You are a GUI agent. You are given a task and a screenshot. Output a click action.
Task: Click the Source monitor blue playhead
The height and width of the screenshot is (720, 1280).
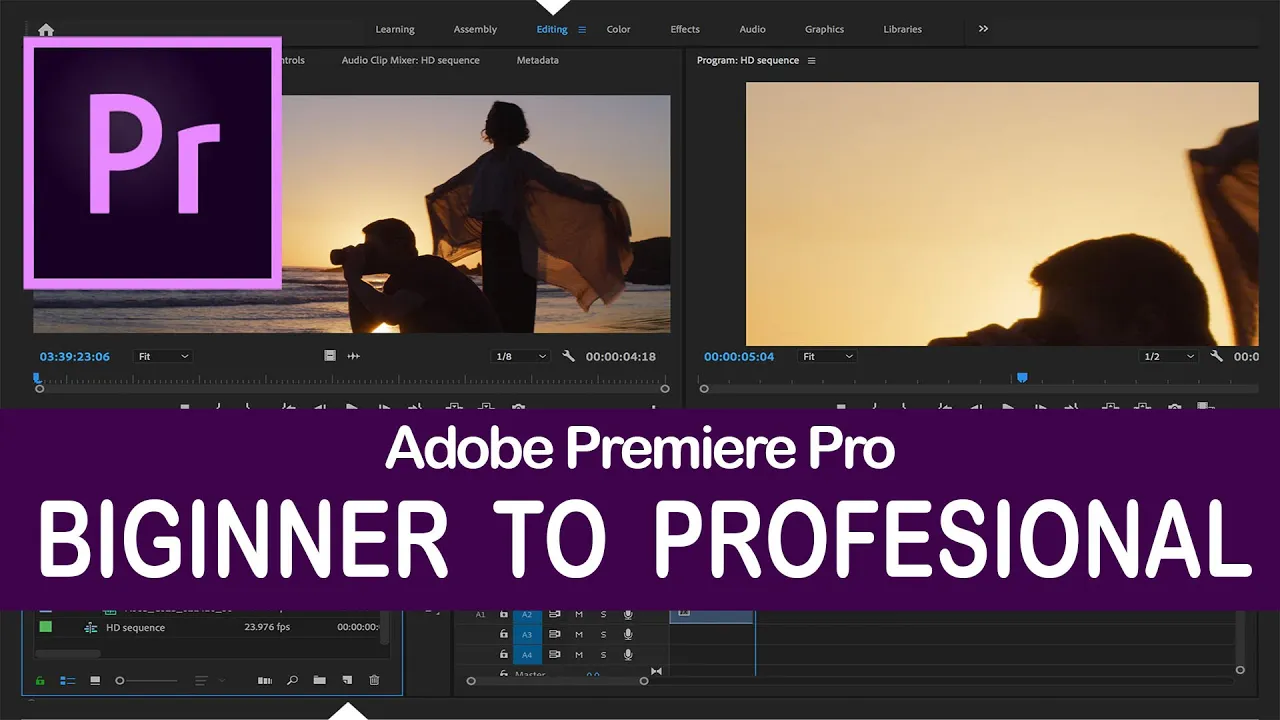(x=37, y=378)
